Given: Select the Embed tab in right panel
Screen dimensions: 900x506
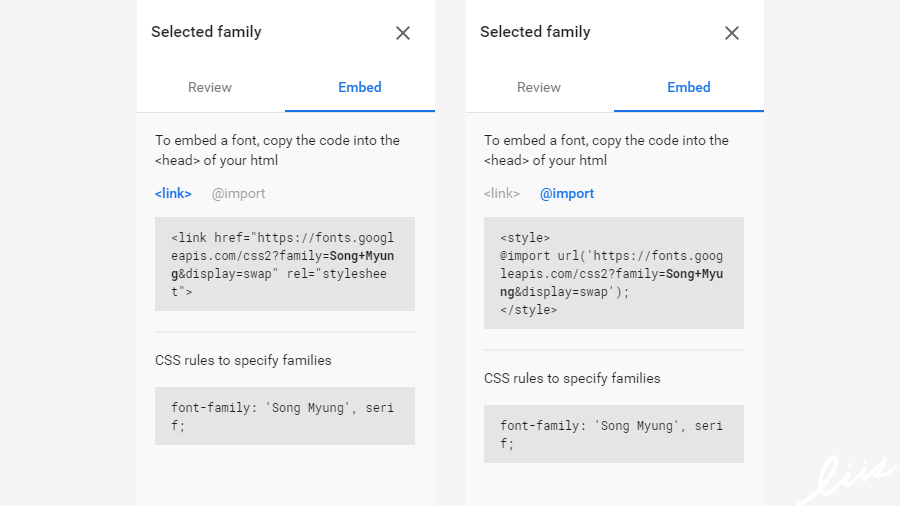Looking at the screenshot, I should click(x=689, y=88).
